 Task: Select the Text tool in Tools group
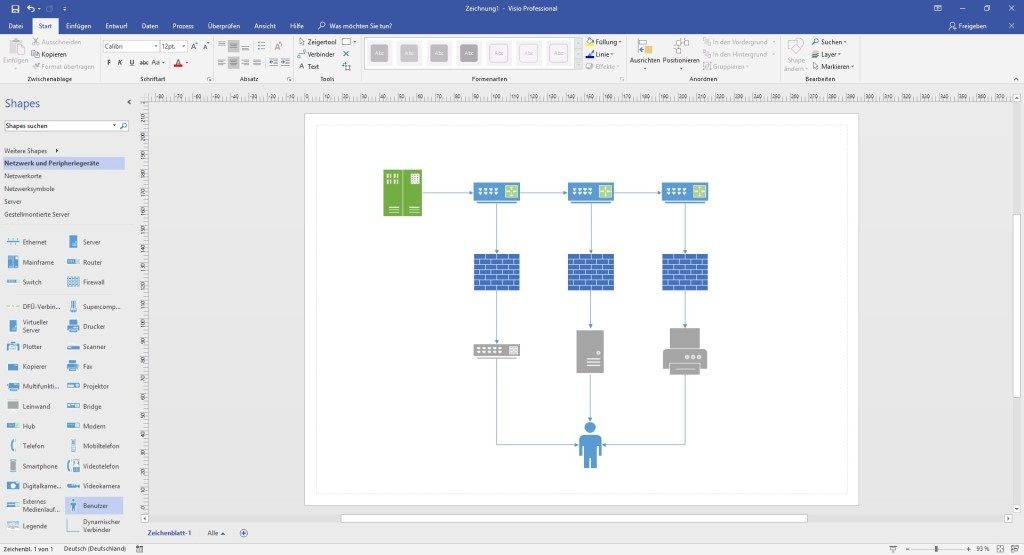[309, 67]
